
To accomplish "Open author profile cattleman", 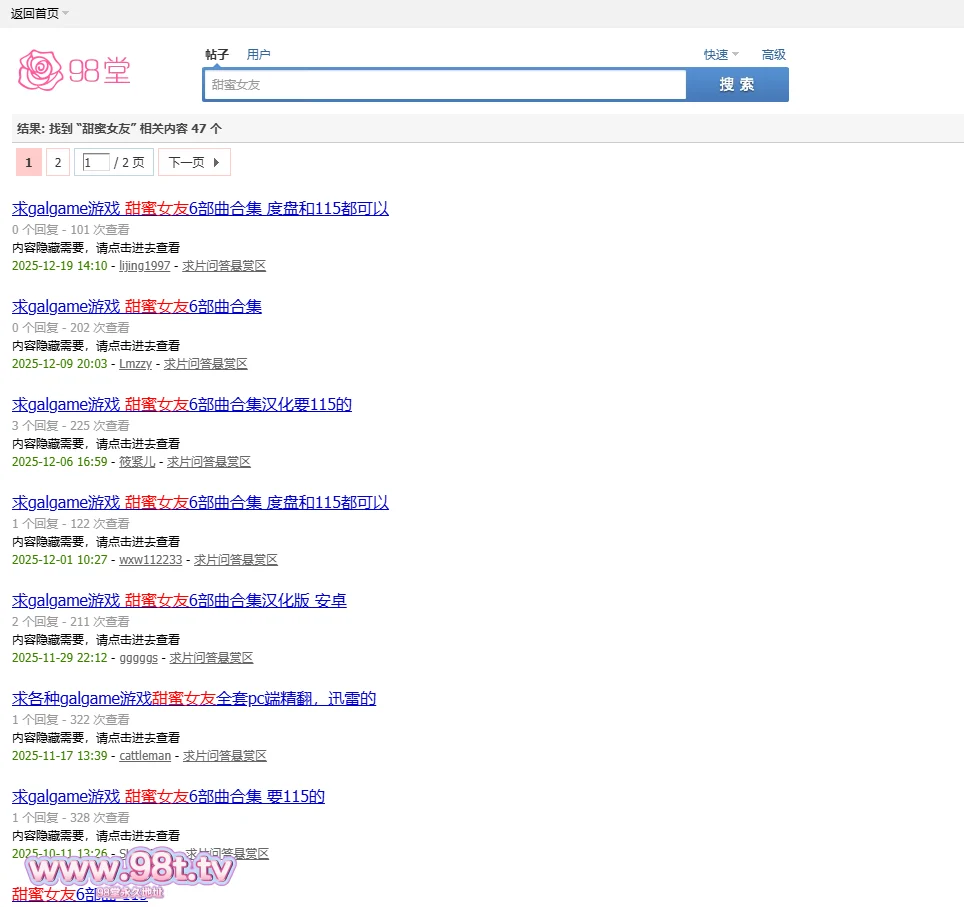I will [x=145, y=756].
